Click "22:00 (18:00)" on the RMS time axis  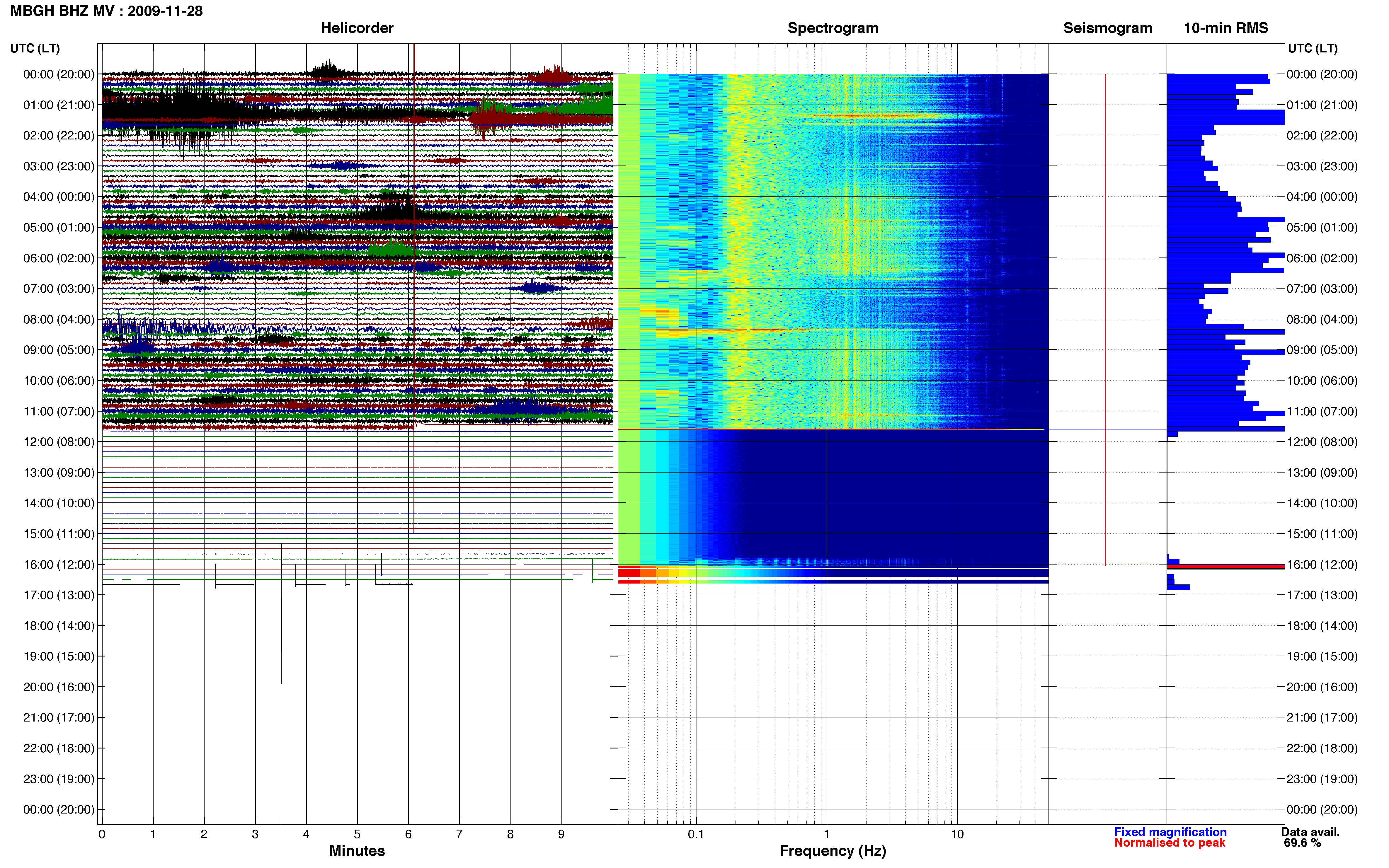[1322, 748]
